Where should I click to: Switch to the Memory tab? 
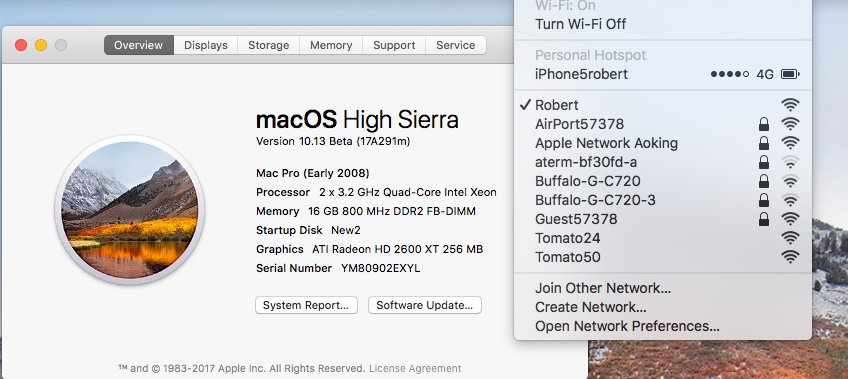[331, 45]
